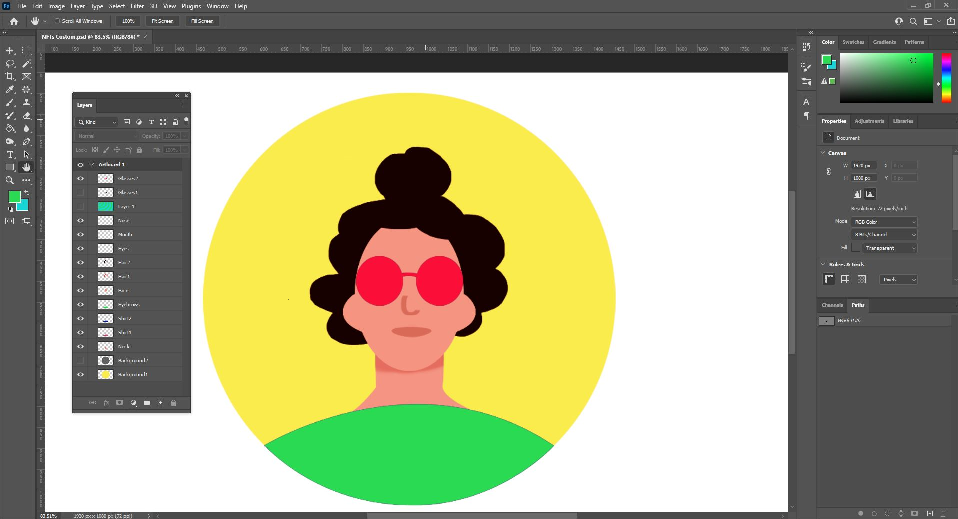Click the trash icon in Layers panel

[x=174, y=403]
